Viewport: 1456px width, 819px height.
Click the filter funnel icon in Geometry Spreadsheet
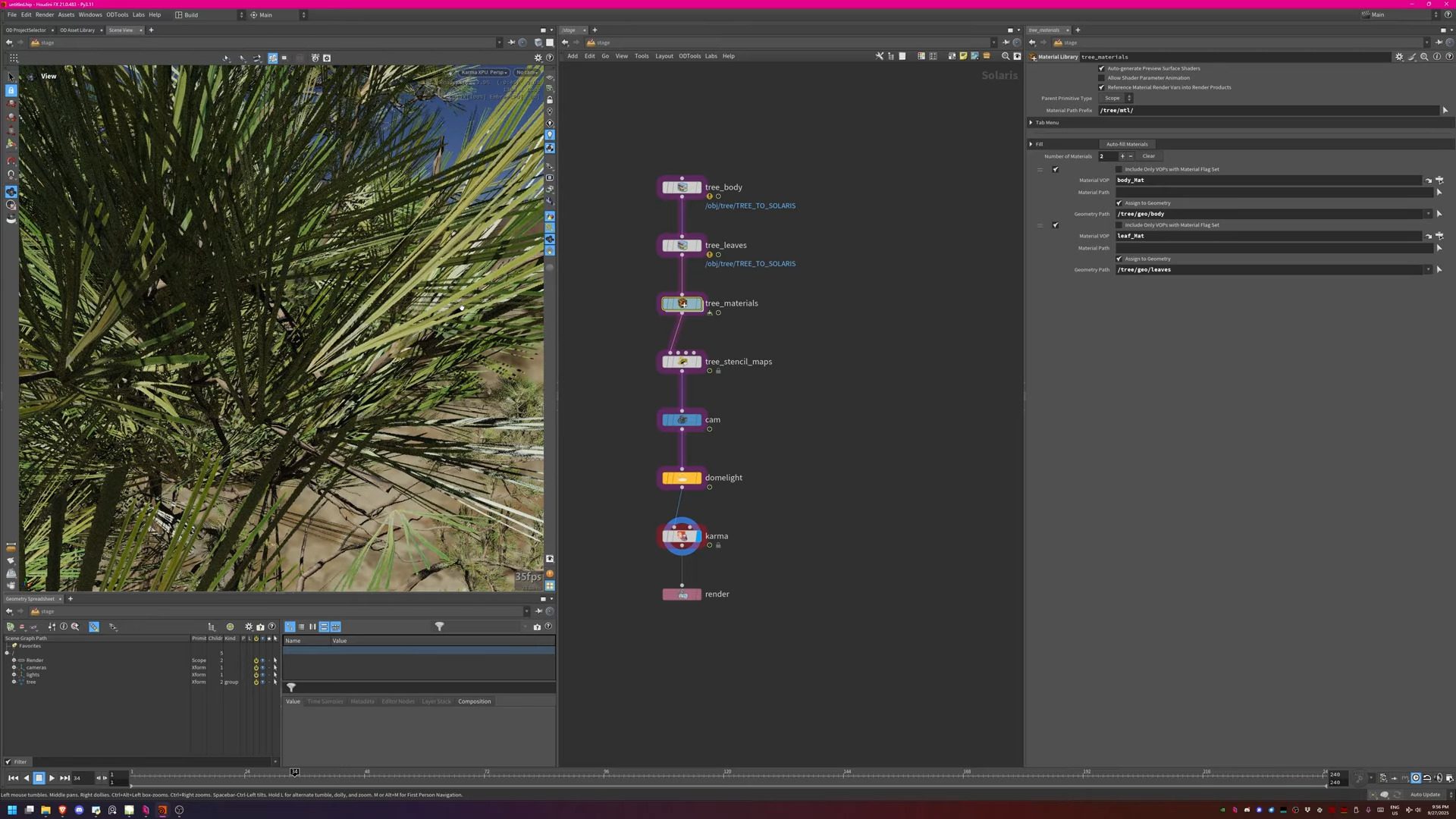[440, 626]
